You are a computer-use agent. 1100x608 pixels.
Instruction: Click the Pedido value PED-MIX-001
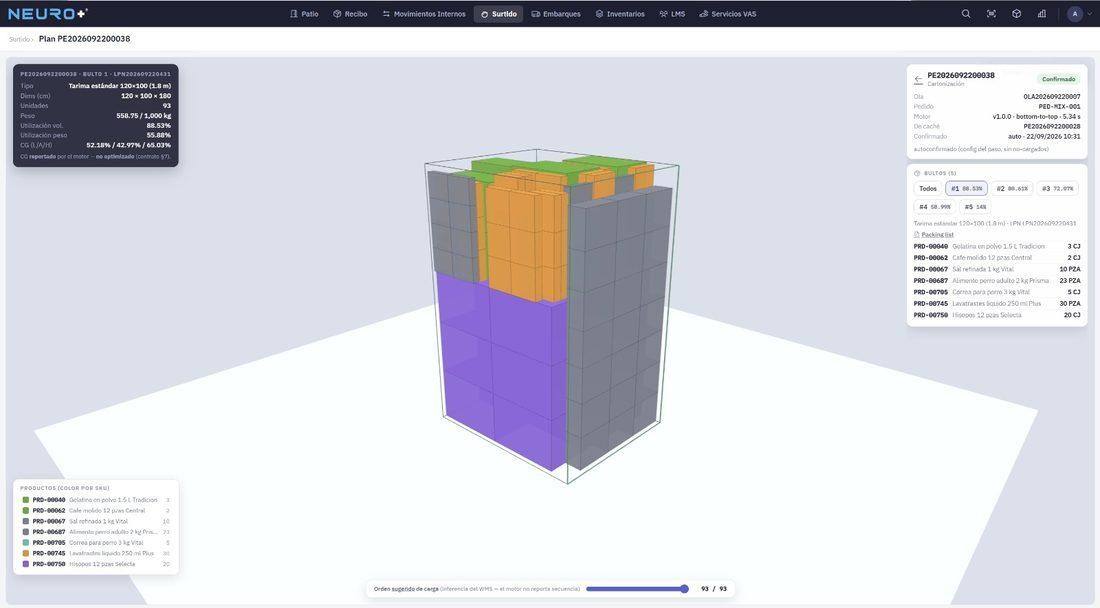(x=1059, y=107)
